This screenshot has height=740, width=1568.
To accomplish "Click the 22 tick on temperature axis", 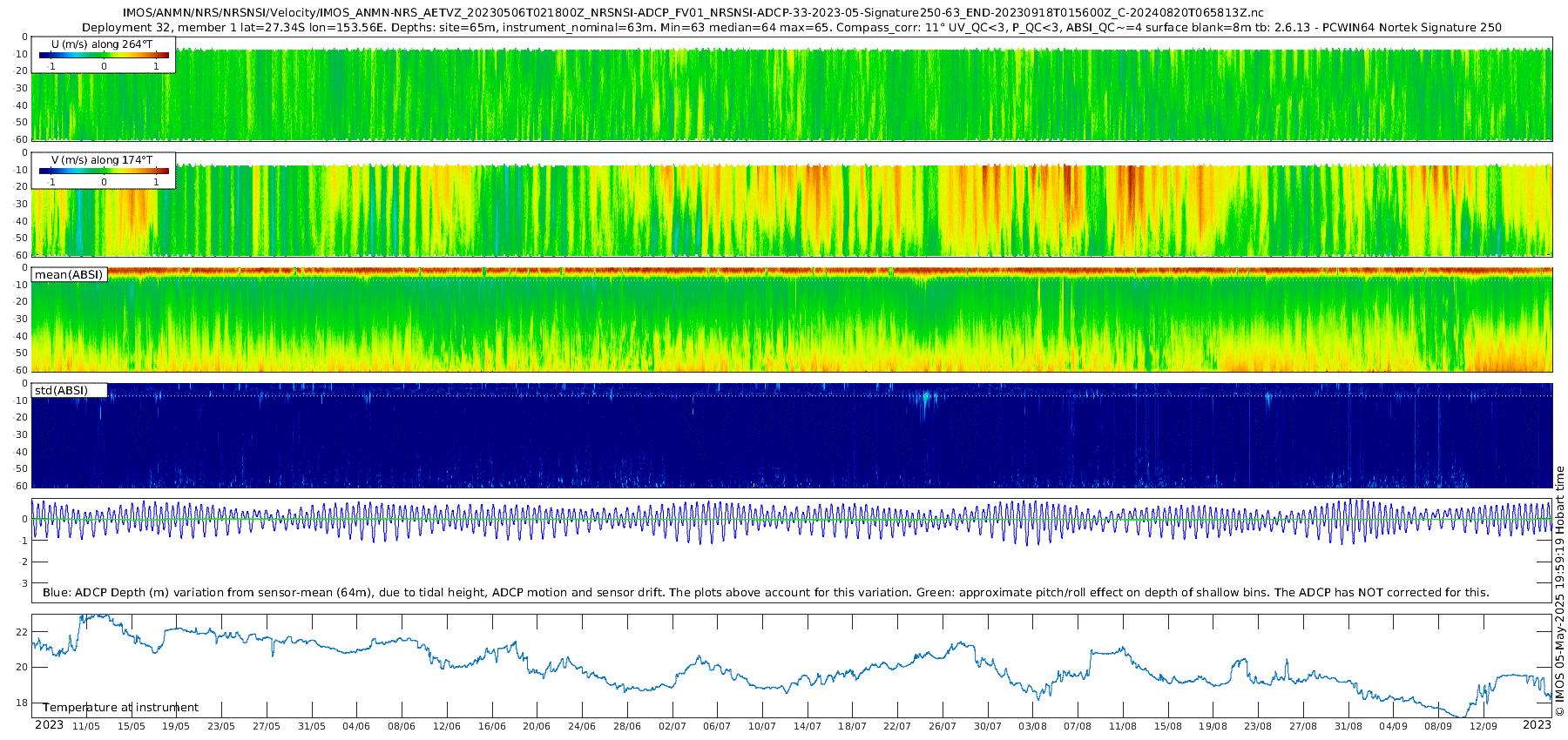I will click(x=22, y=632).
